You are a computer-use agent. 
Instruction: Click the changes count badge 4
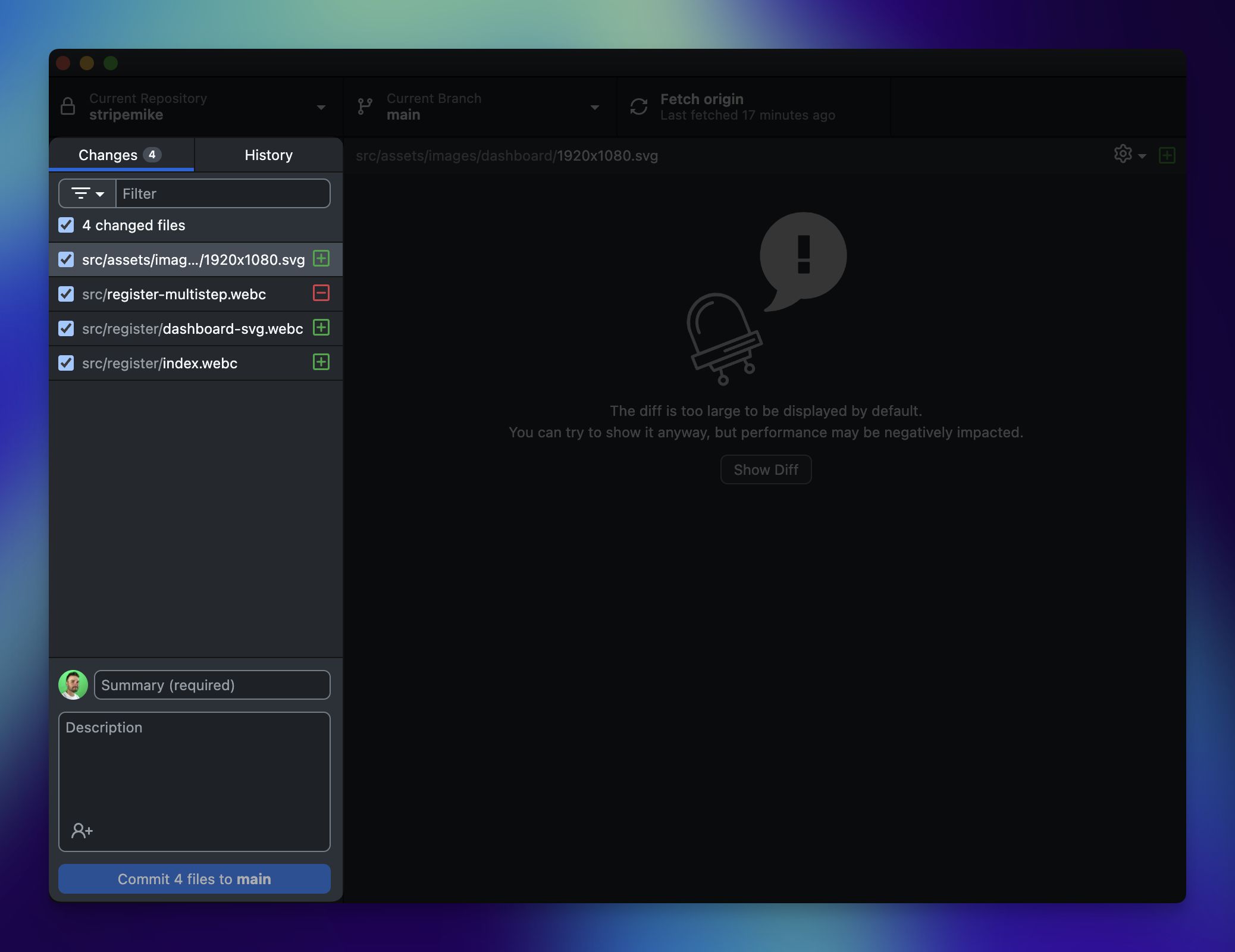pyautogui.click(x=152, y=155)
